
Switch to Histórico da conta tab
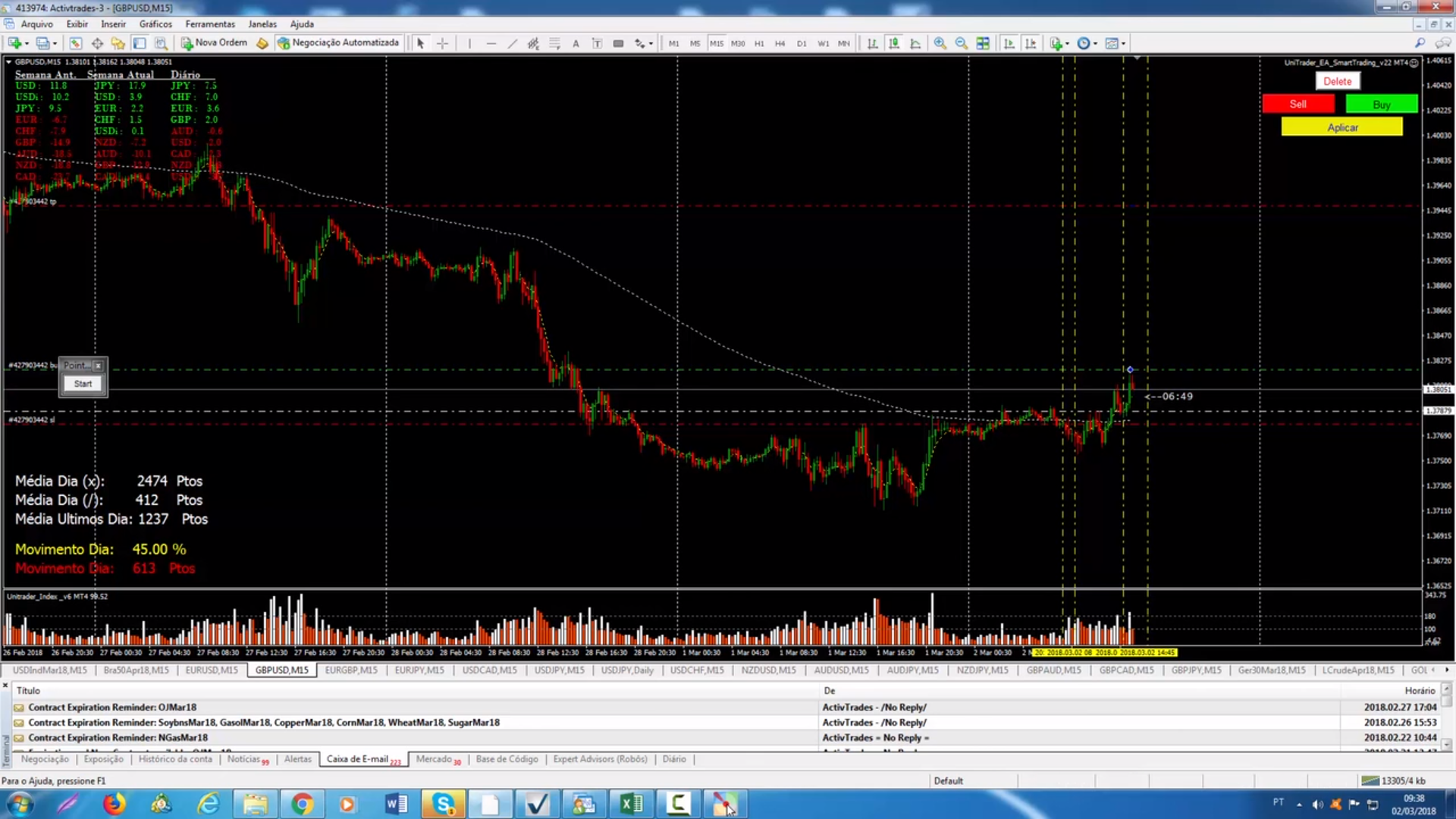(x=175, y=759)
